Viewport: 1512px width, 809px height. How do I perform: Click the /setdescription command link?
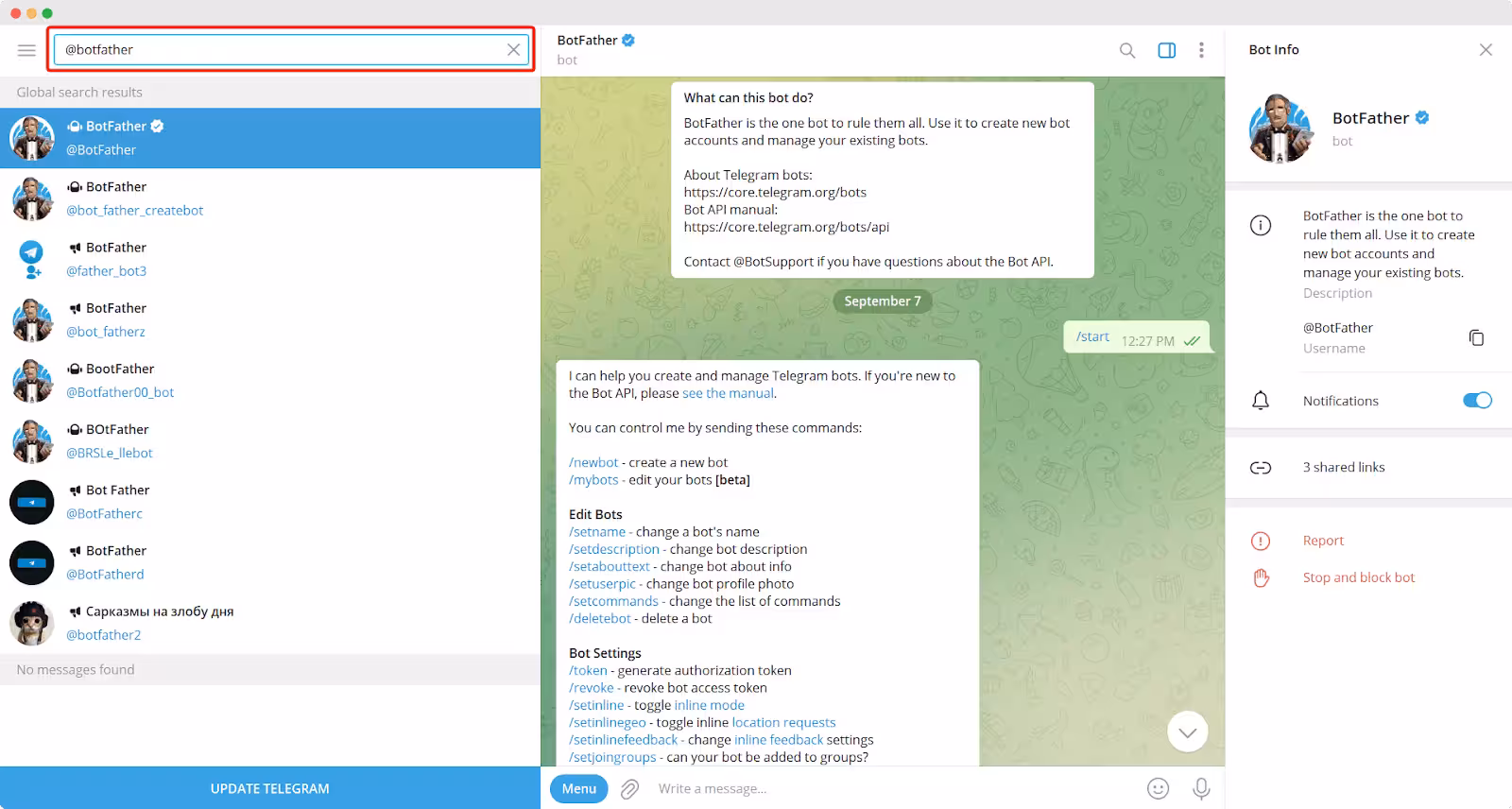point(614,549)
